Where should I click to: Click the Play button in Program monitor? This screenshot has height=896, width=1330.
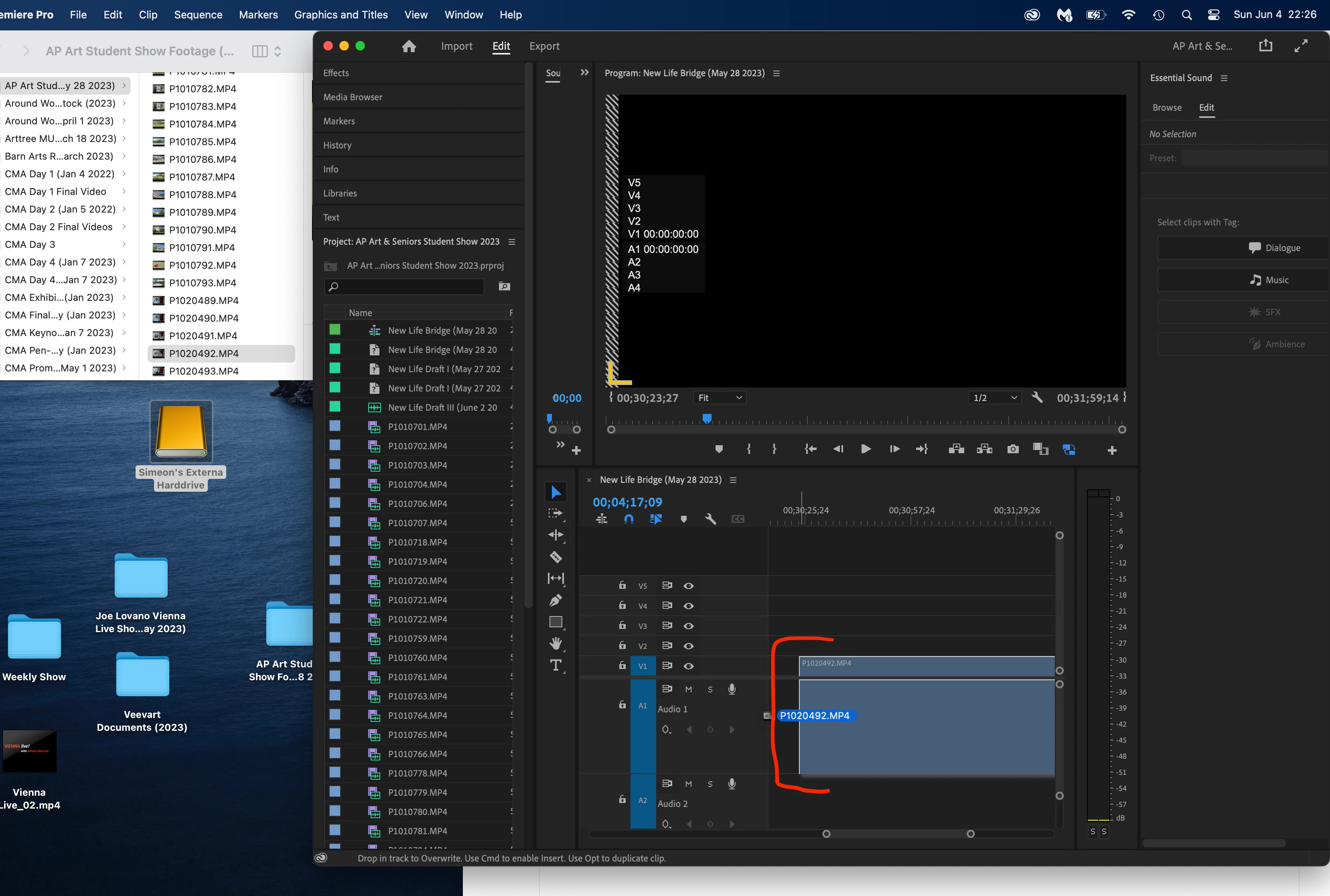(866, 449)
